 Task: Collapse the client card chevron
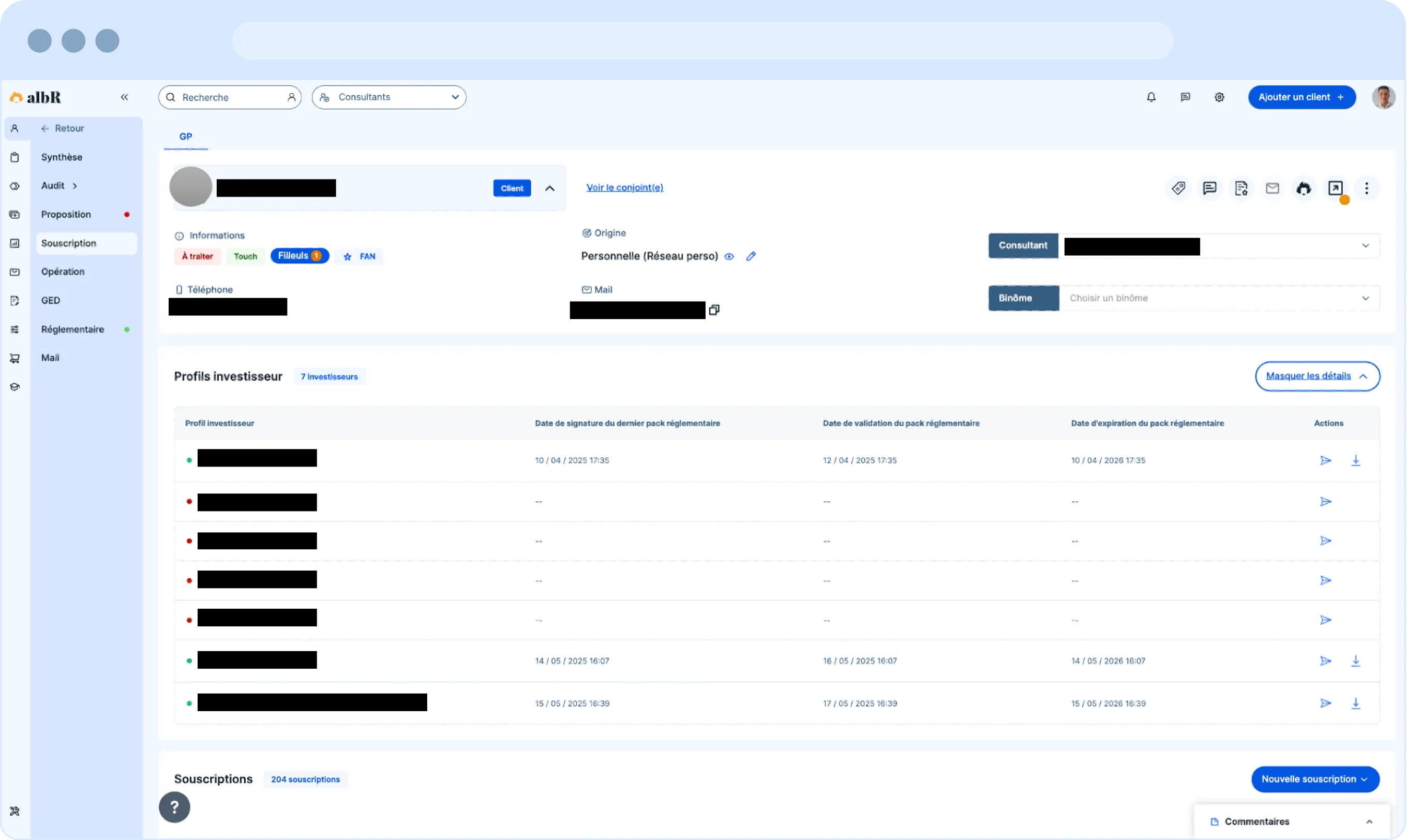pos(549,188)
